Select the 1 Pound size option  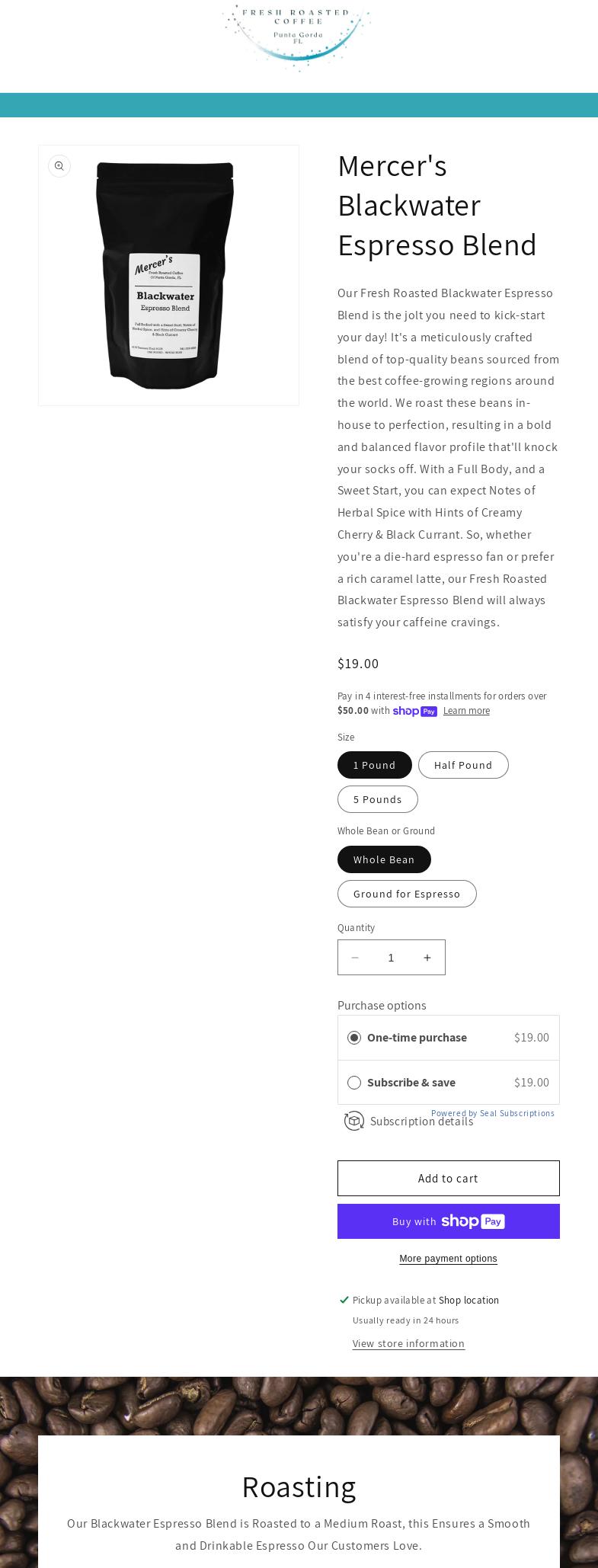(x=375, y=765)
